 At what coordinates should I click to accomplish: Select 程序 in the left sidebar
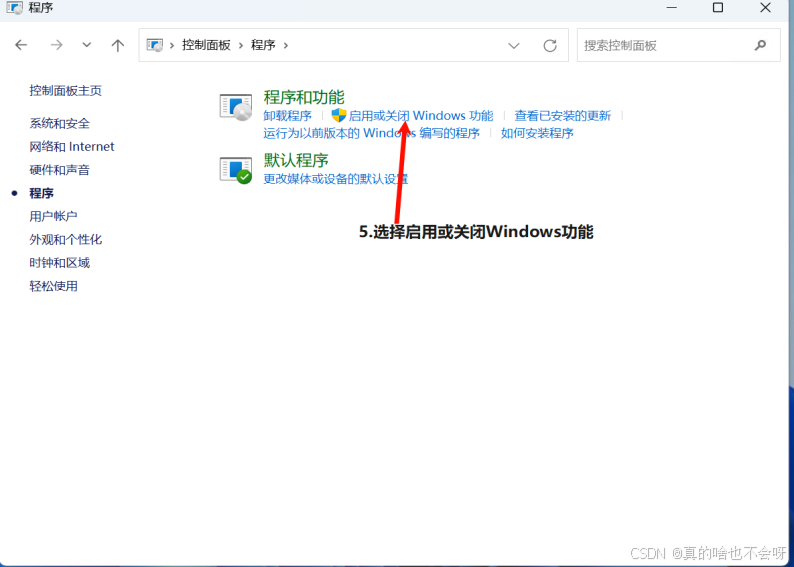[x=42, y=193]
